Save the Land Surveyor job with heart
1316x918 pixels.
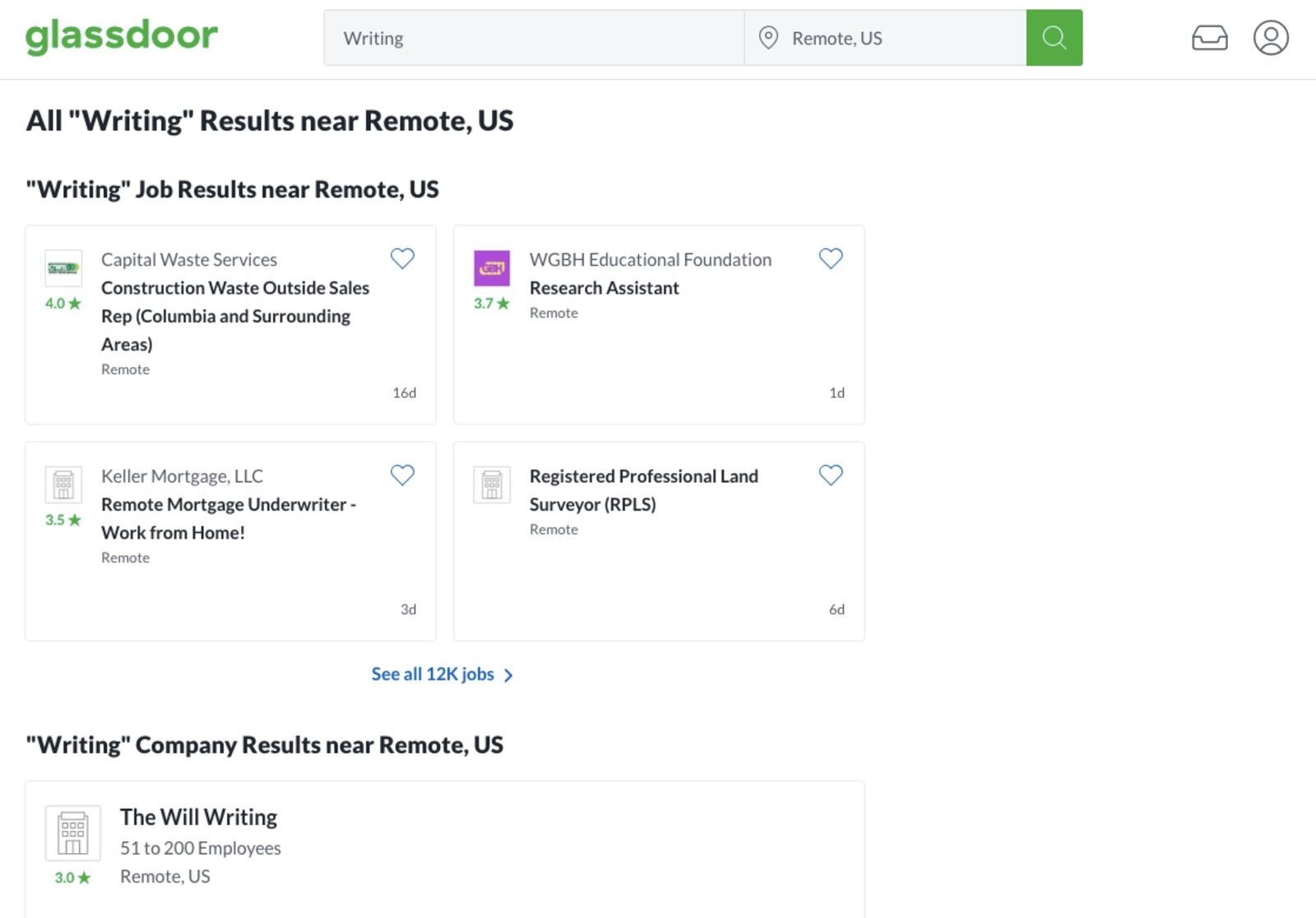831,475
